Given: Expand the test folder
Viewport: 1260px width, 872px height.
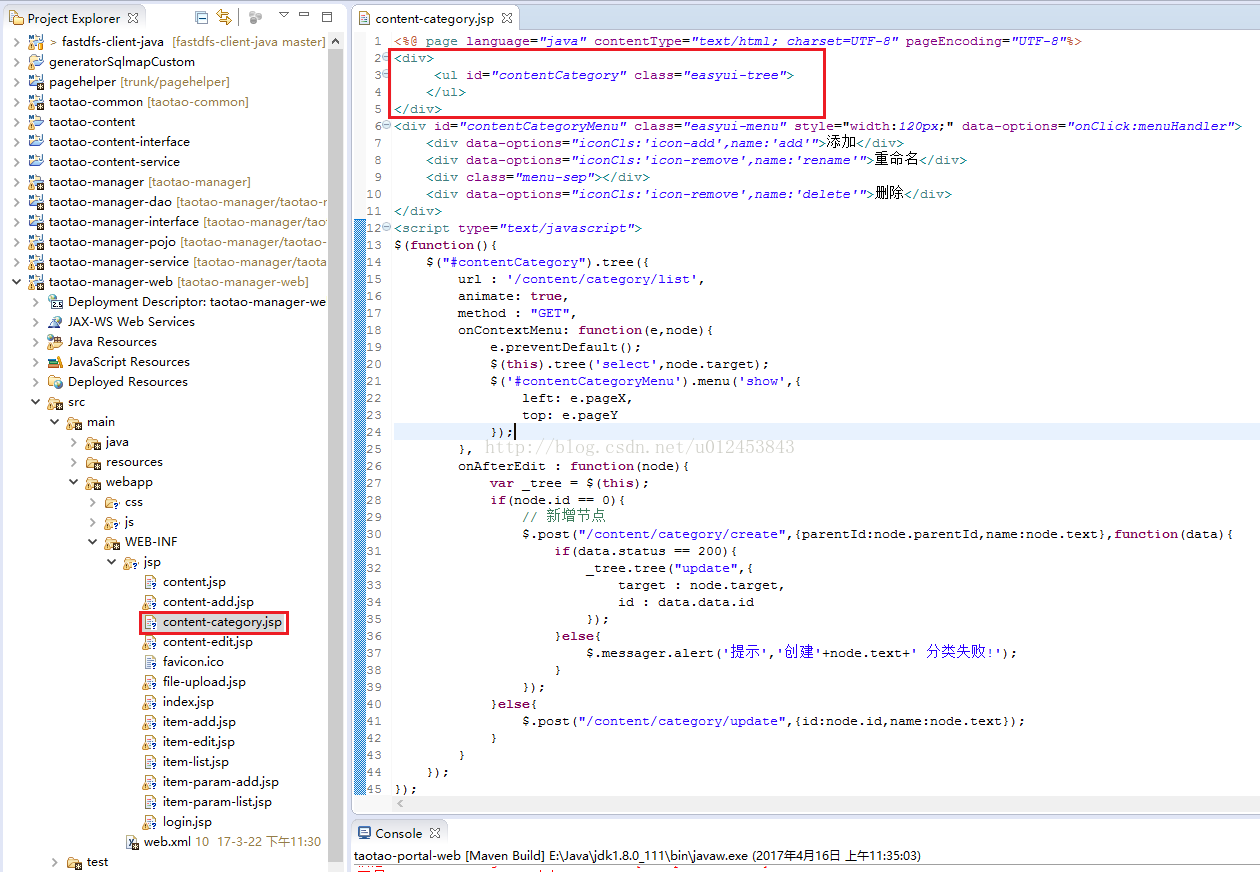Looking at the screenshot, I should [55, 861].
